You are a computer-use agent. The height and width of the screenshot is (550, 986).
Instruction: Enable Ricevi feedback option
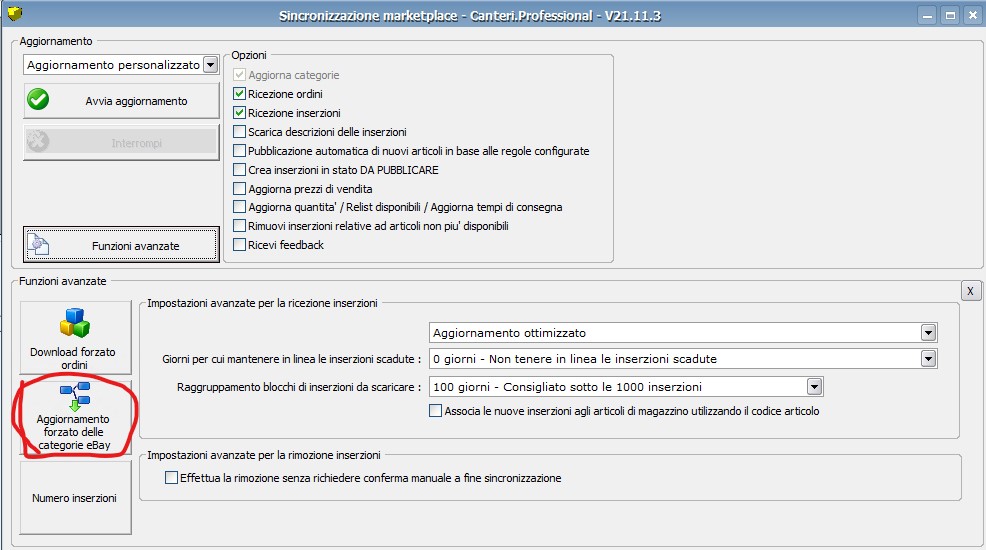[239, 245]
